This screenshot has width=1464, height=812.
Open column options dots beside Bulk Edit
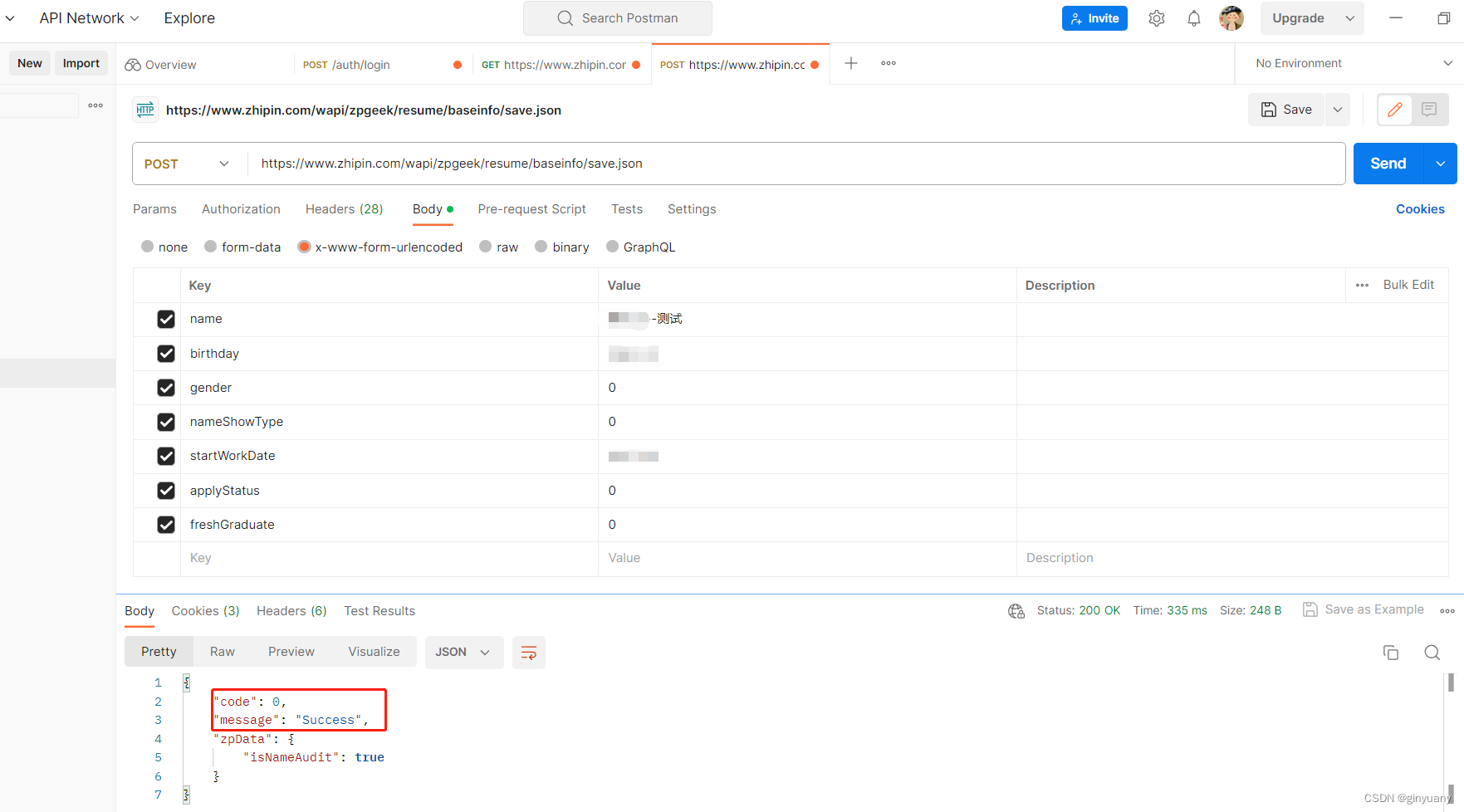(1362, 285)
